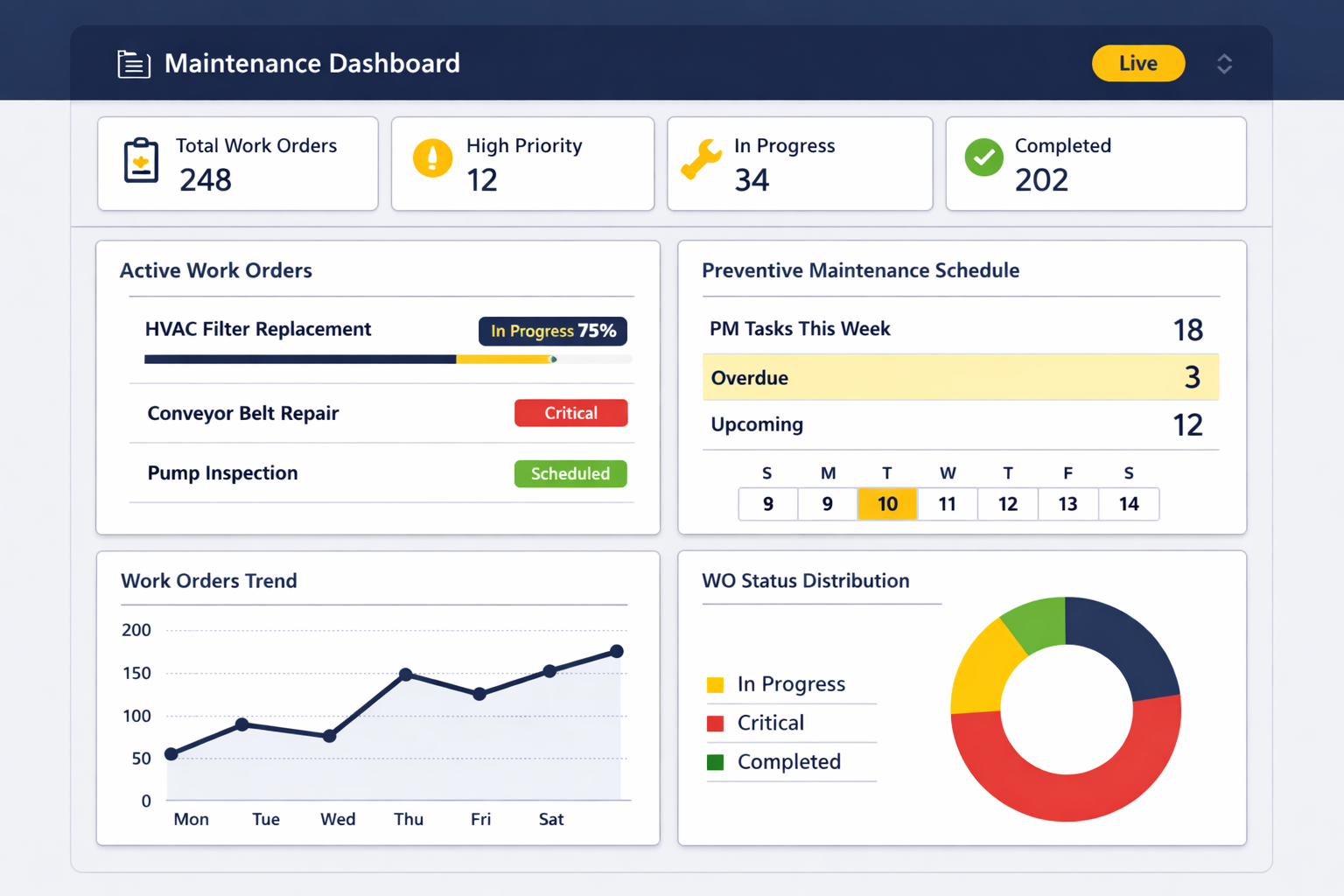
Task: Click the High Priority warning icon
Action: click(432, 158)
